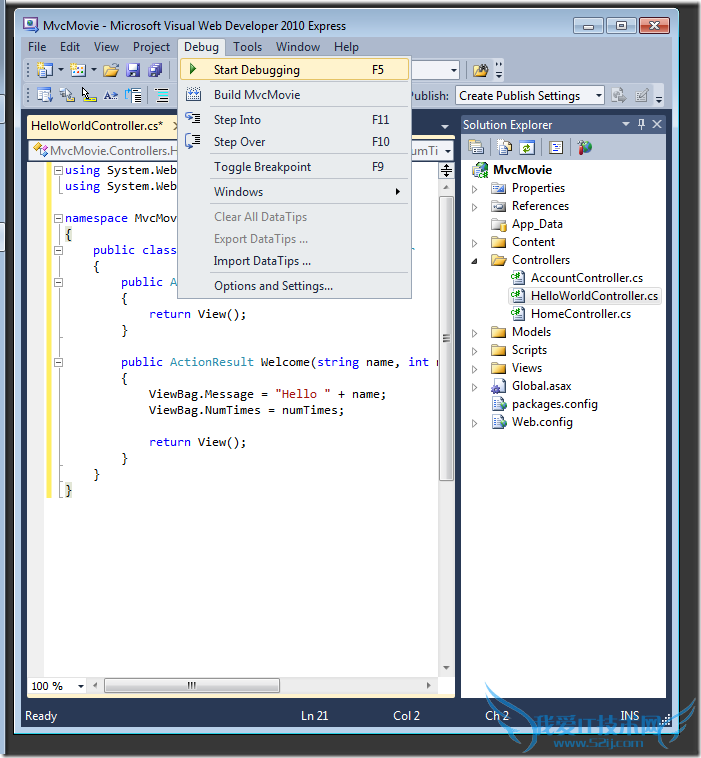The image size is (701, 758).
Task: Open the ASP.NET Configuration tool icon
Action: tap(585, 147)
